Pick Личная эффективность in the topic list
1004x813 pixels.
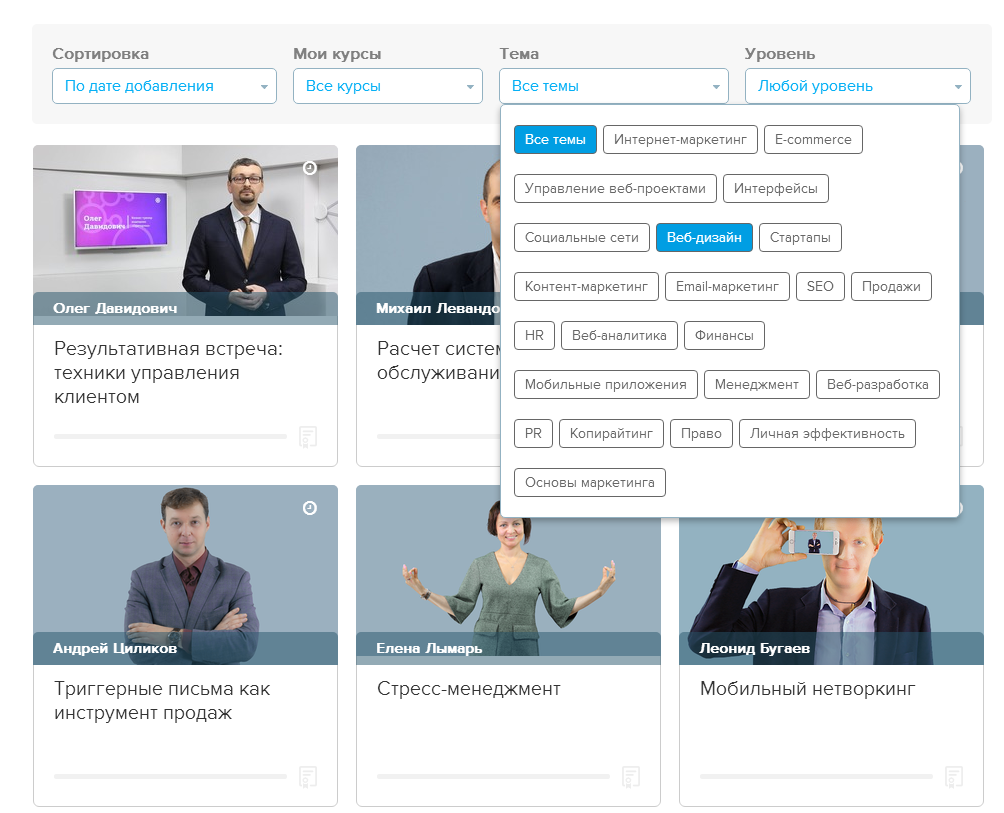tap(827, 433)
